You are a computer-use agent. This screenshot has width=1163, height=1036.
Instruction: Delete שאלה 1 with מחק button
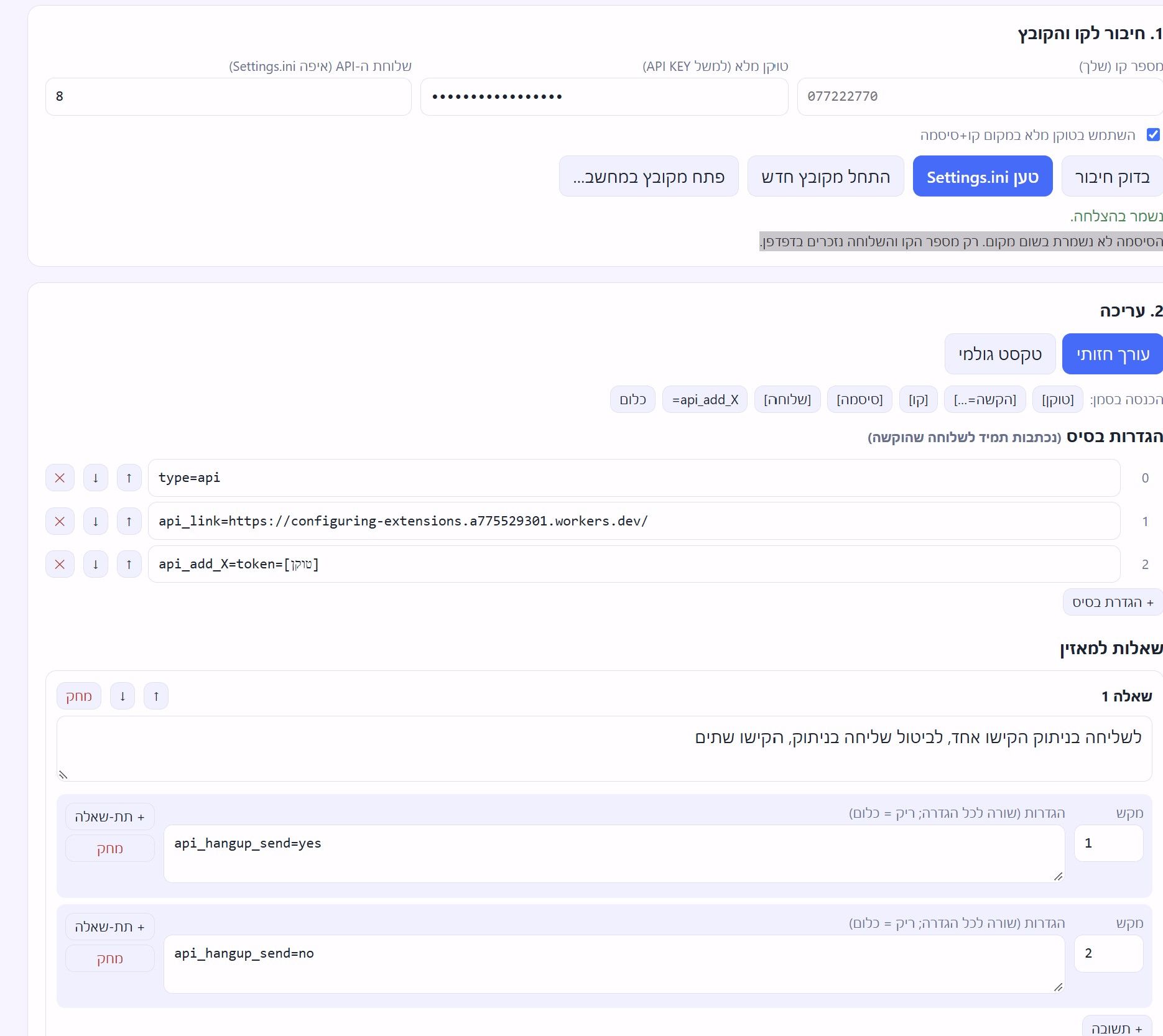coord(79,696)
